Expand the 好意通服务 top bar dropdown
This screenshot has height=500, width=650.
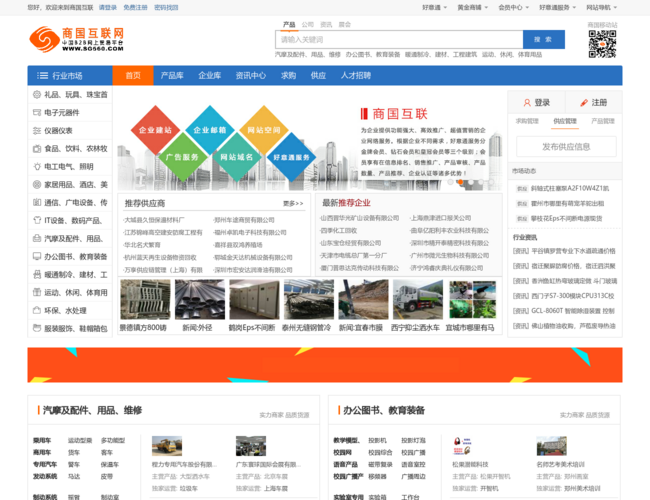coord(558,7)
